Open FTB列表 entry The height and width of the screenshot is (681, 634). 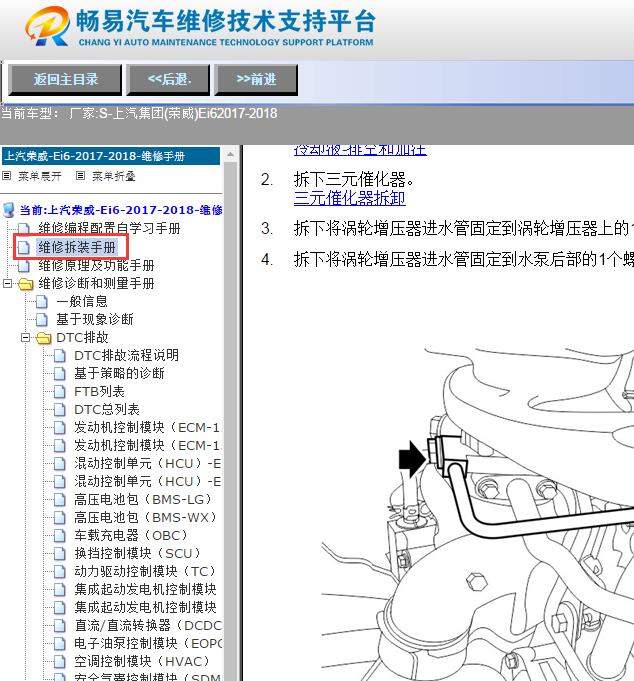99,391
